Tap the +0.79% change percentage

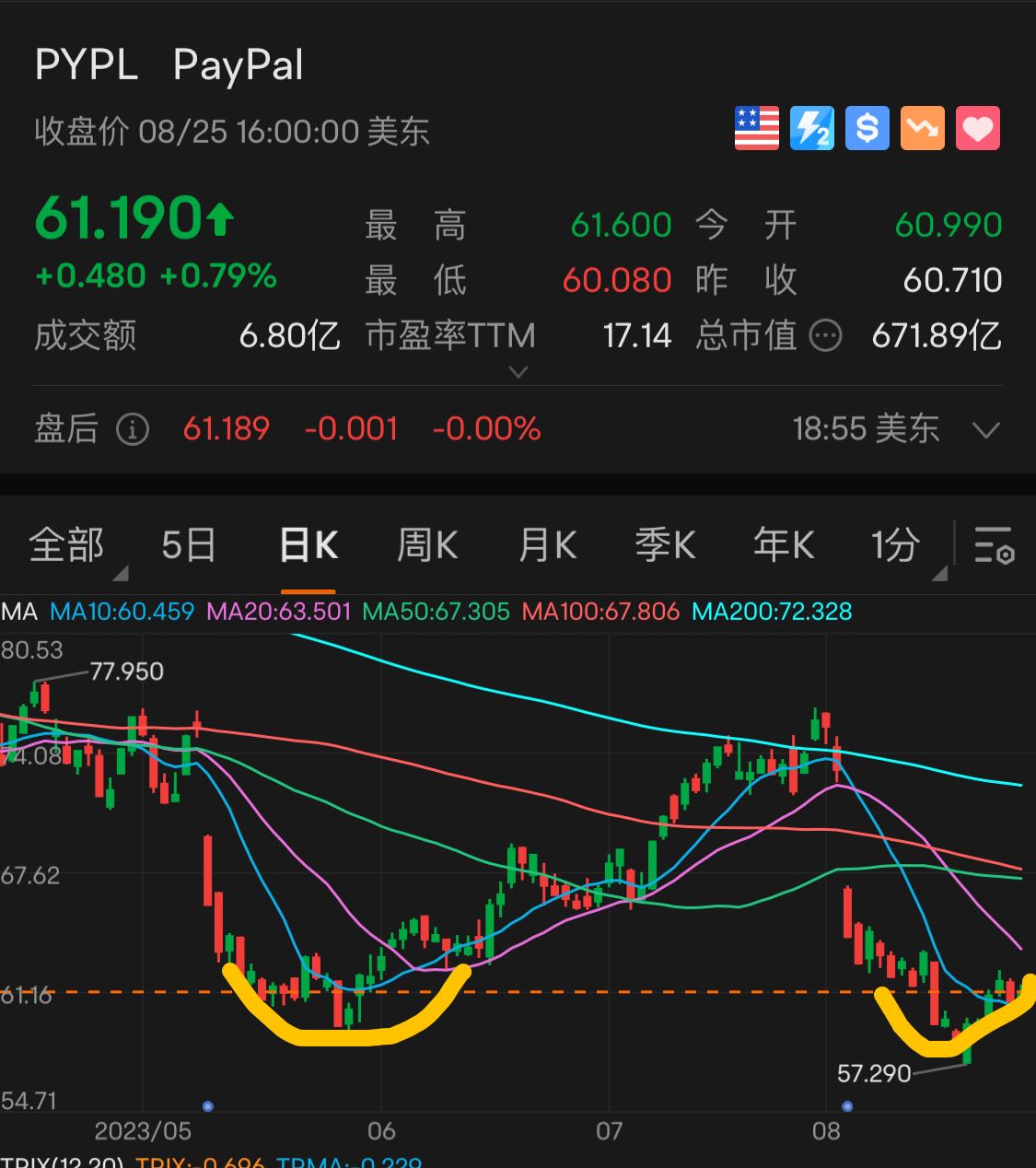(x=218, y=275)
